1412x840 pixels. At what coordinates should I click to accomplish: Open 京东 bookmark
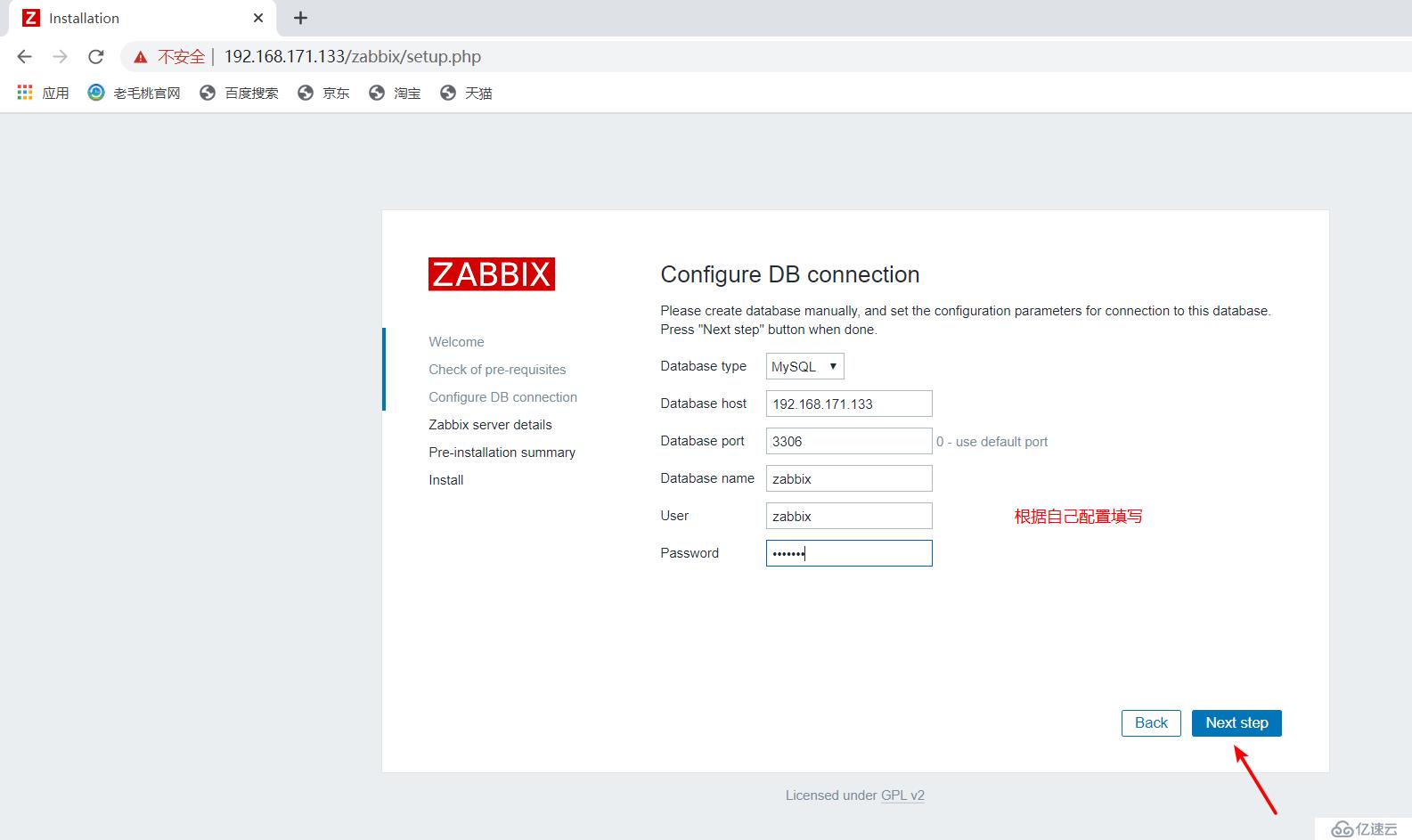323,93
